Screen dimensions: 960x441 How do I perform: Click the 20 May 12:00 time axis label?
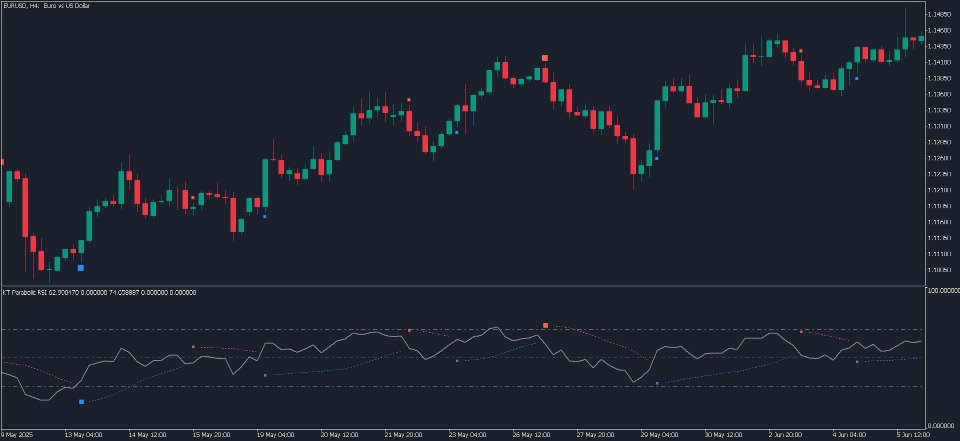[339, 434]
